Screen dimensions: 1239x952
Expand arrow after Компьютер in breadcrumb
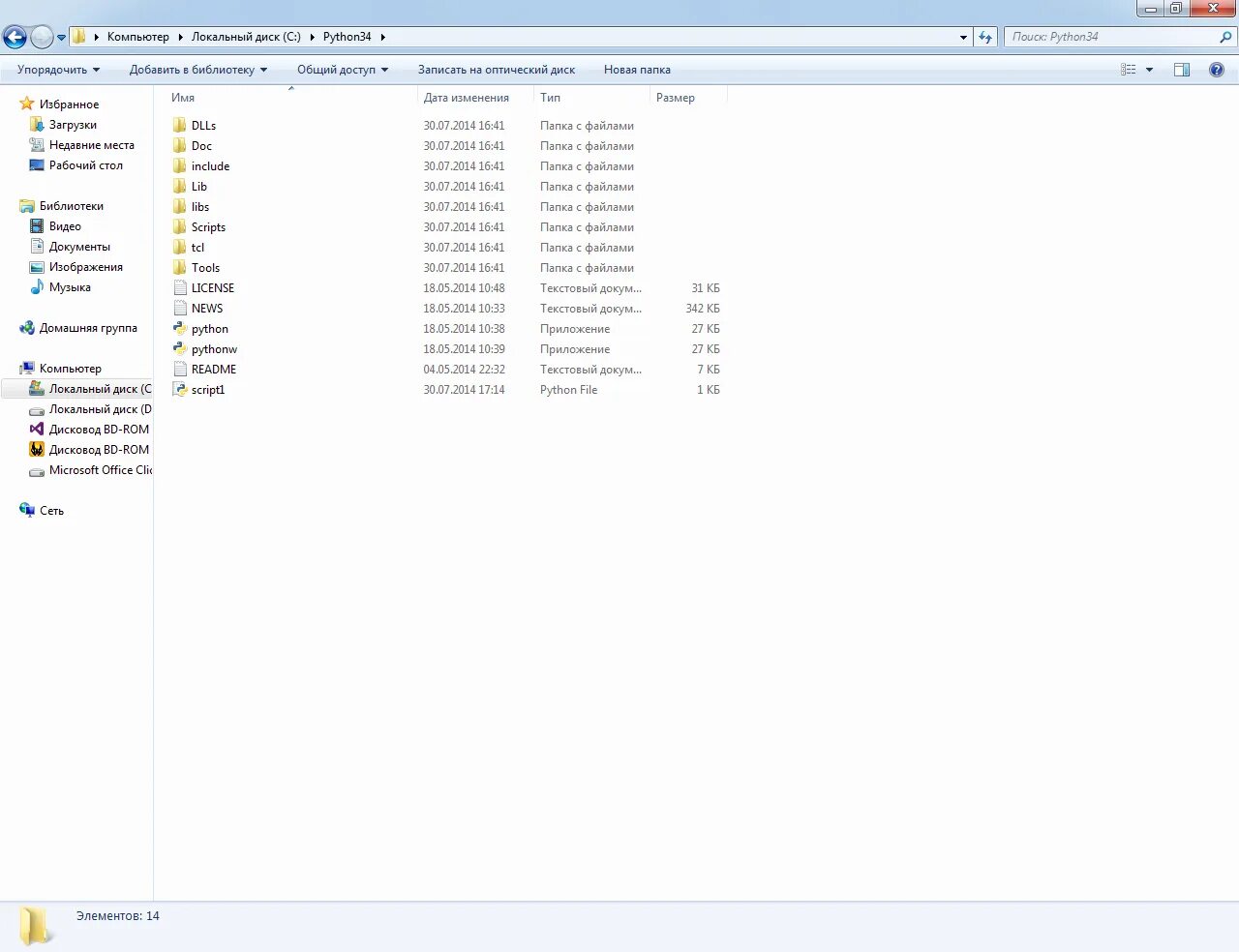tap(180, 37)
